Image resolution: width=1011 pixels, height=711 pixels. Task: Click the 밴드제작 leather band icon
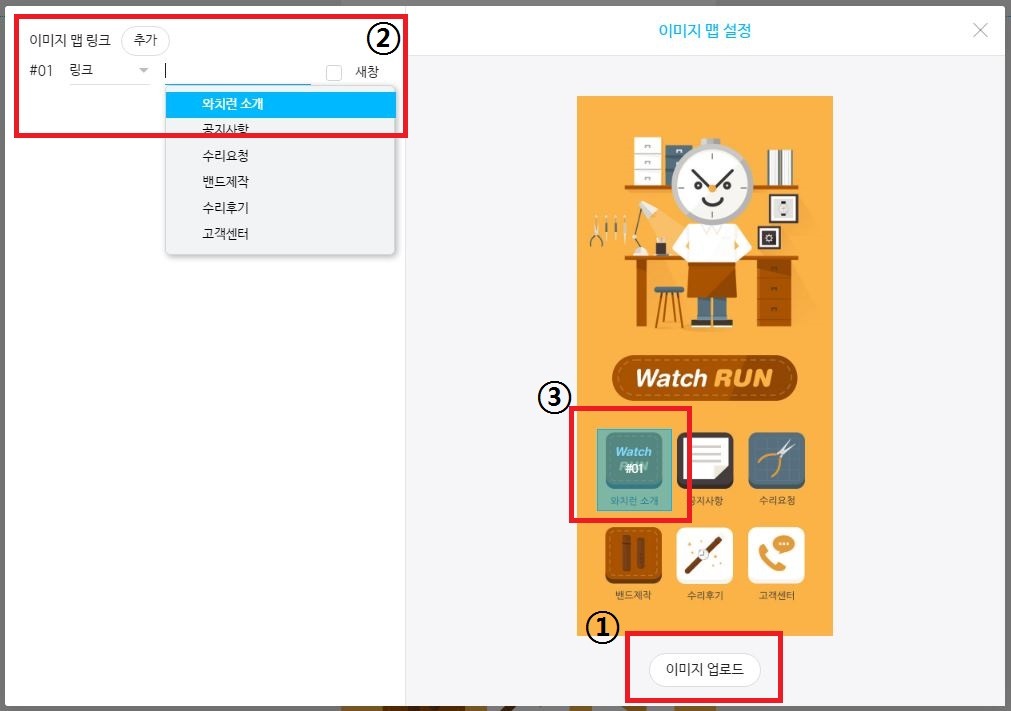(633, 555)
